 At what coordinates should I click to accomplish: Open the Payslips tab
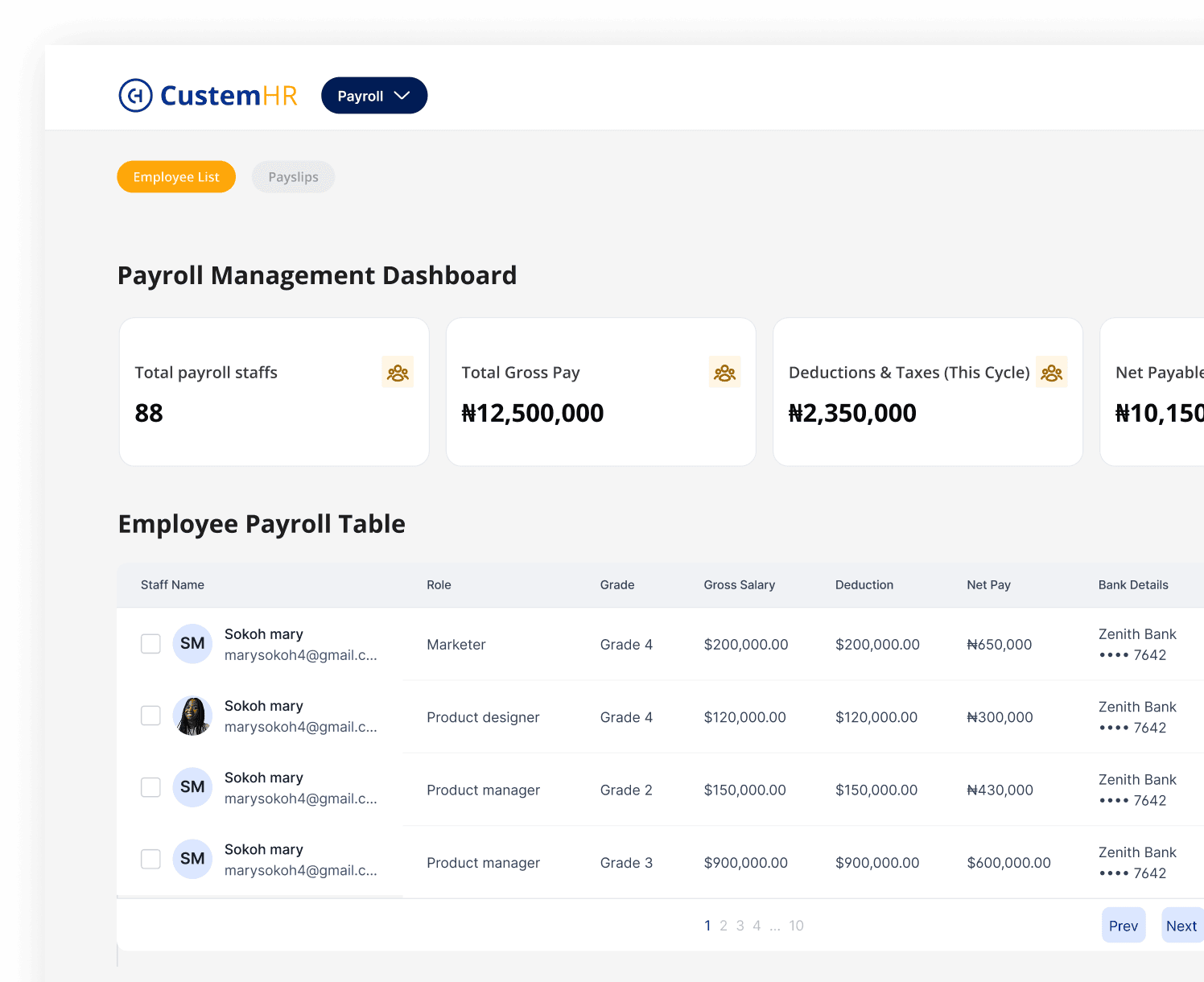[293, 177]
